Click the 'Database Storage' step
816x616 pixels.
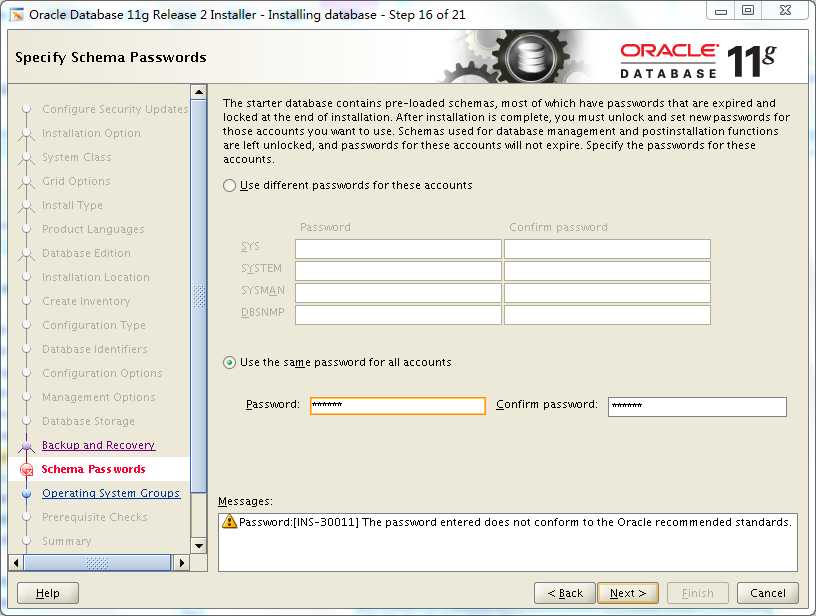click(88, 421)
